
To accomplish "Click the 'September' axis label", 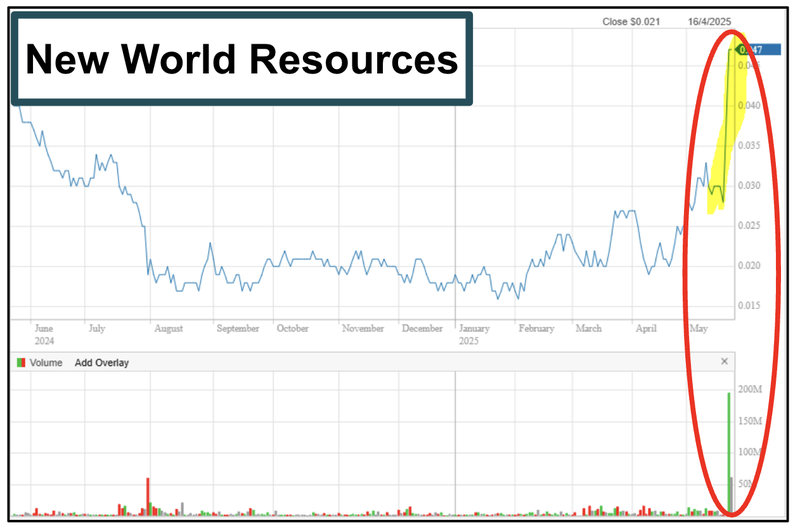I will pos(238,328).
